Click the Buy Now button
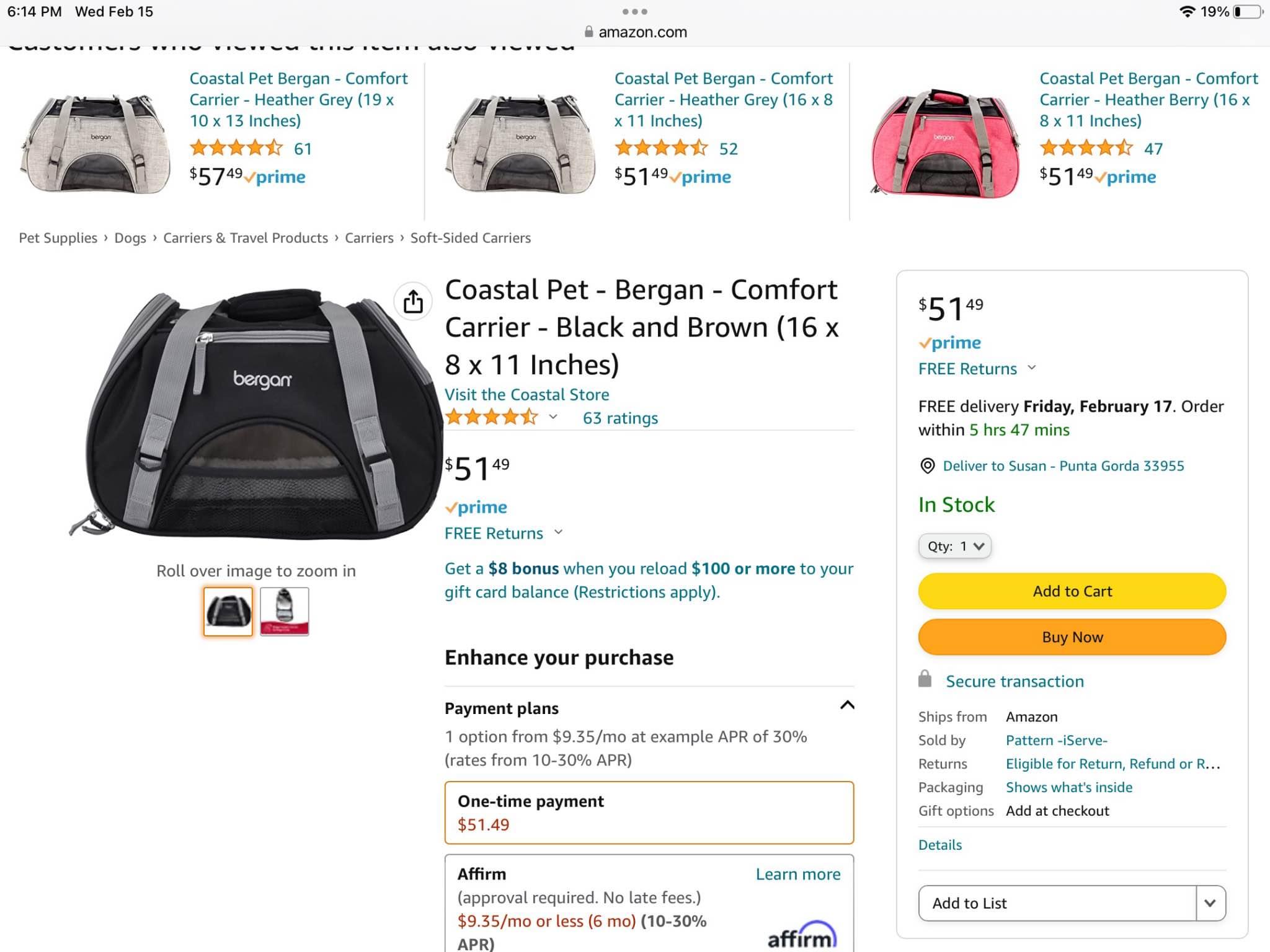This screenshot has height=952, width=1270. [1072, 637]
